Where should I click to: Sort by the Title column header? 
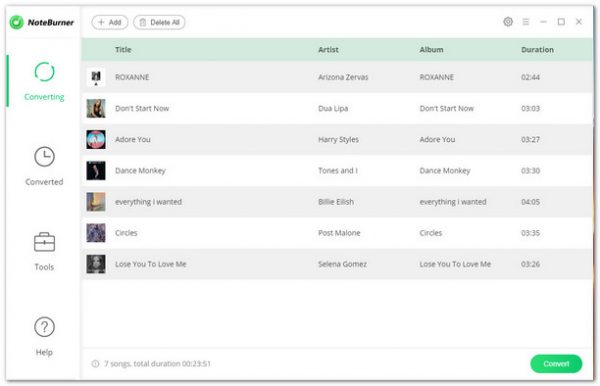pyautogui.click(x=123, y=50)
